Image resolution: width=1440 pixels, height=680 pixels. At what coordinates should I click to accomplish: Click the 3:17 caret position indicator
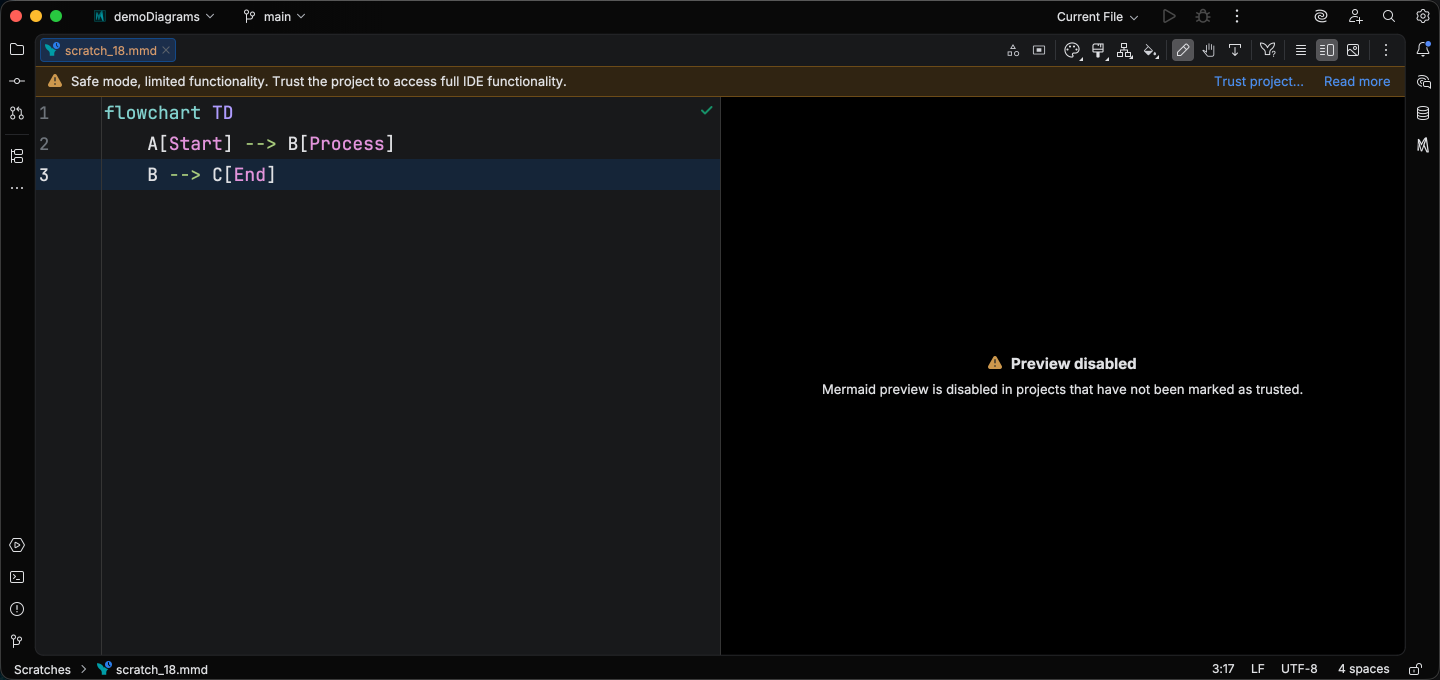pyautogui.click(x=1223, y=669)
